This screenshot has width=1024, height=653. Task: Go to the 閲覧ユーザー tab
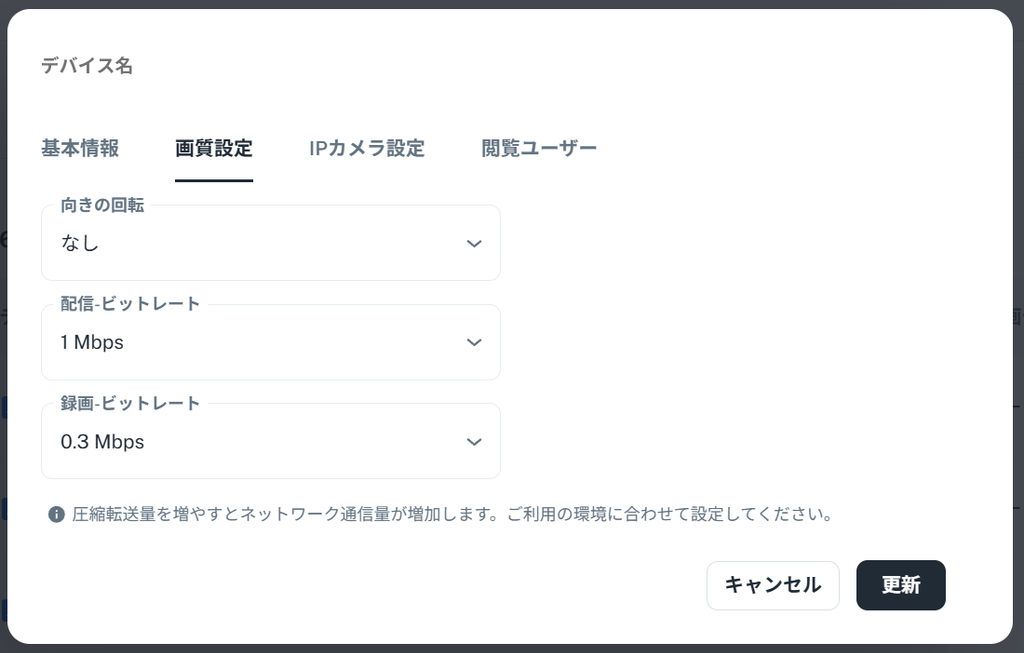point(539,148)
